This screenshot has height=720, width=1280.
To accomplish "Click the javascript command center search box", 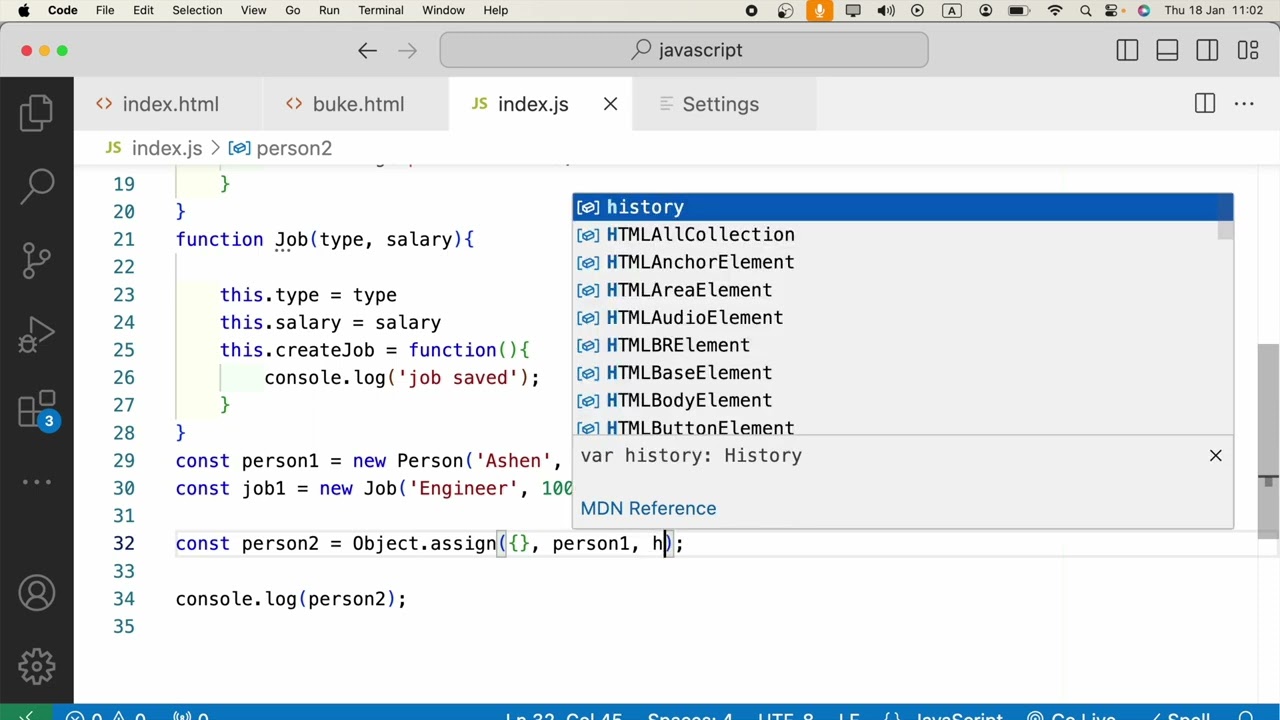I will 684,50.
